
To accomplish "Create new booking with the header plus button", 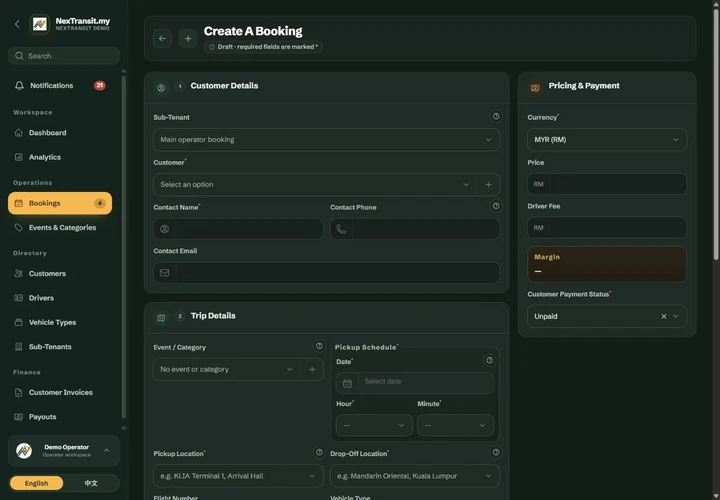I will point(188,39).
